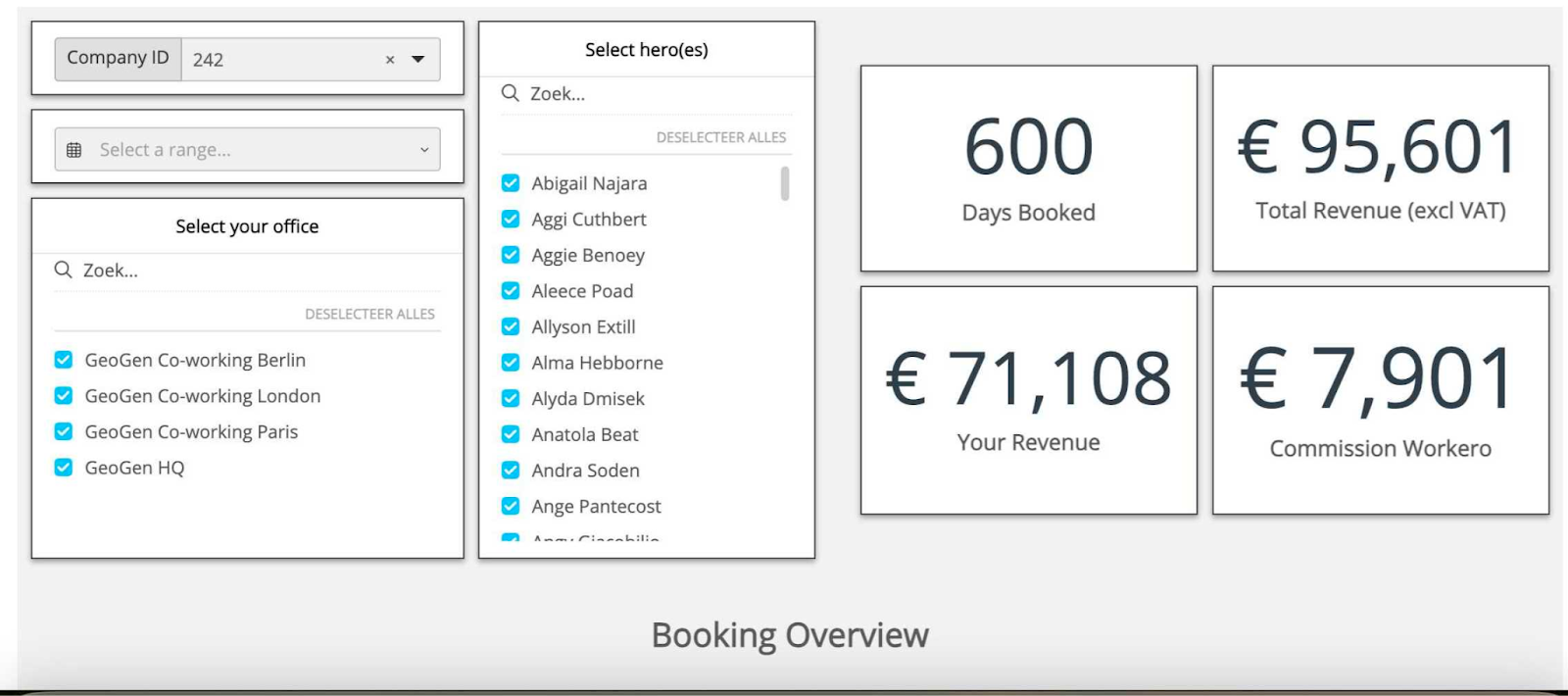Select the Days Booked 600 card
This screenshot has width=1568, height=696.
click(1028, 169)
